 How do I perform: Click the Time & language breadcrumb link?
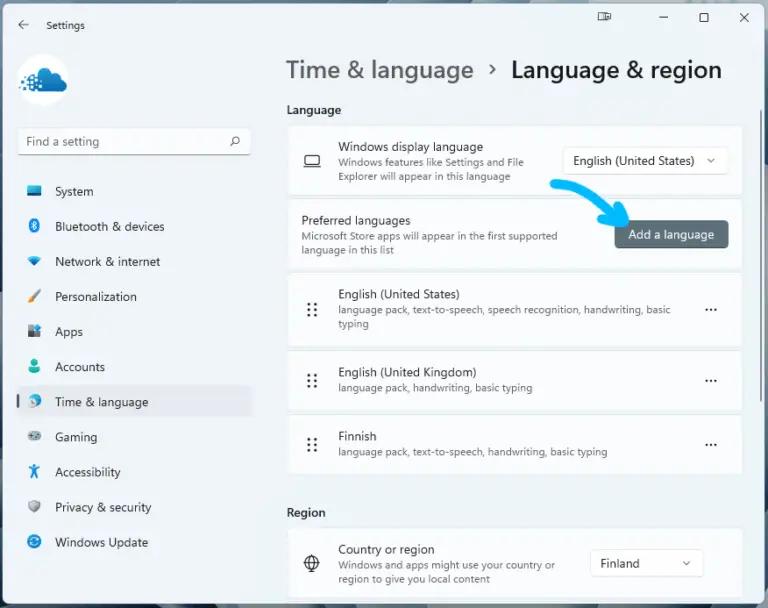pyautogui.click(x=380, y=70)
